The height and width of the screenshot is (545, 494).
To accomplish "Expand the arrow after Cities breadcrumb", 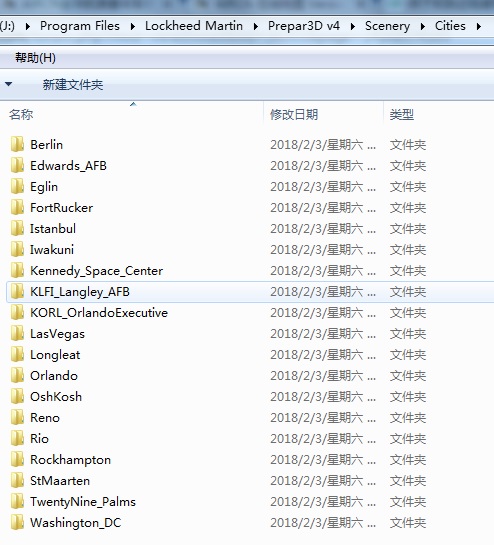I will (x=479, y=26).
